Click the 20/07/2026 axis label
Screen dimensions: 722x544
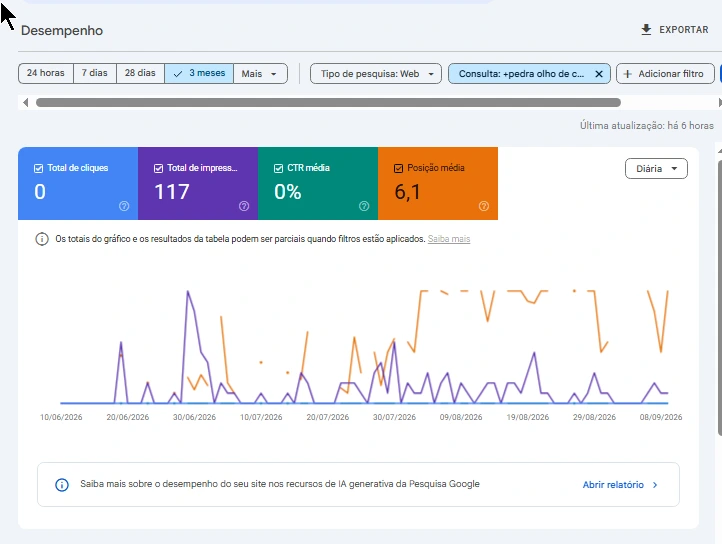tap(328, 417)
